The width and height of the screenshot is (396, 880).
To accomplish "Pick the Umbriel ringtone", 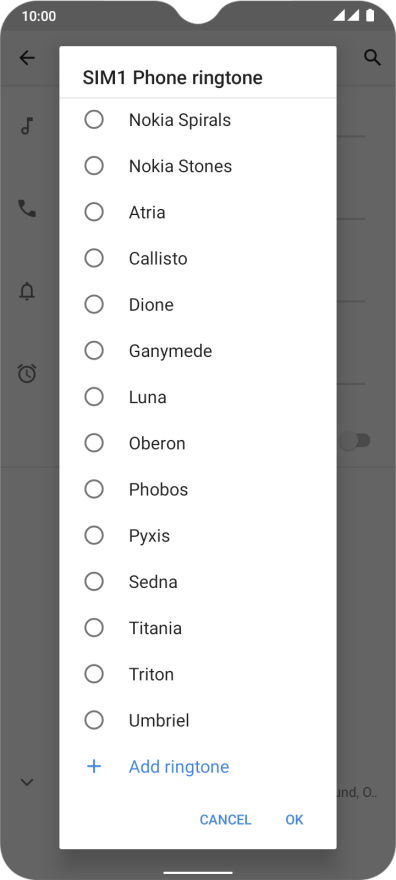I will pyautogui.click(x=197, y=720).
